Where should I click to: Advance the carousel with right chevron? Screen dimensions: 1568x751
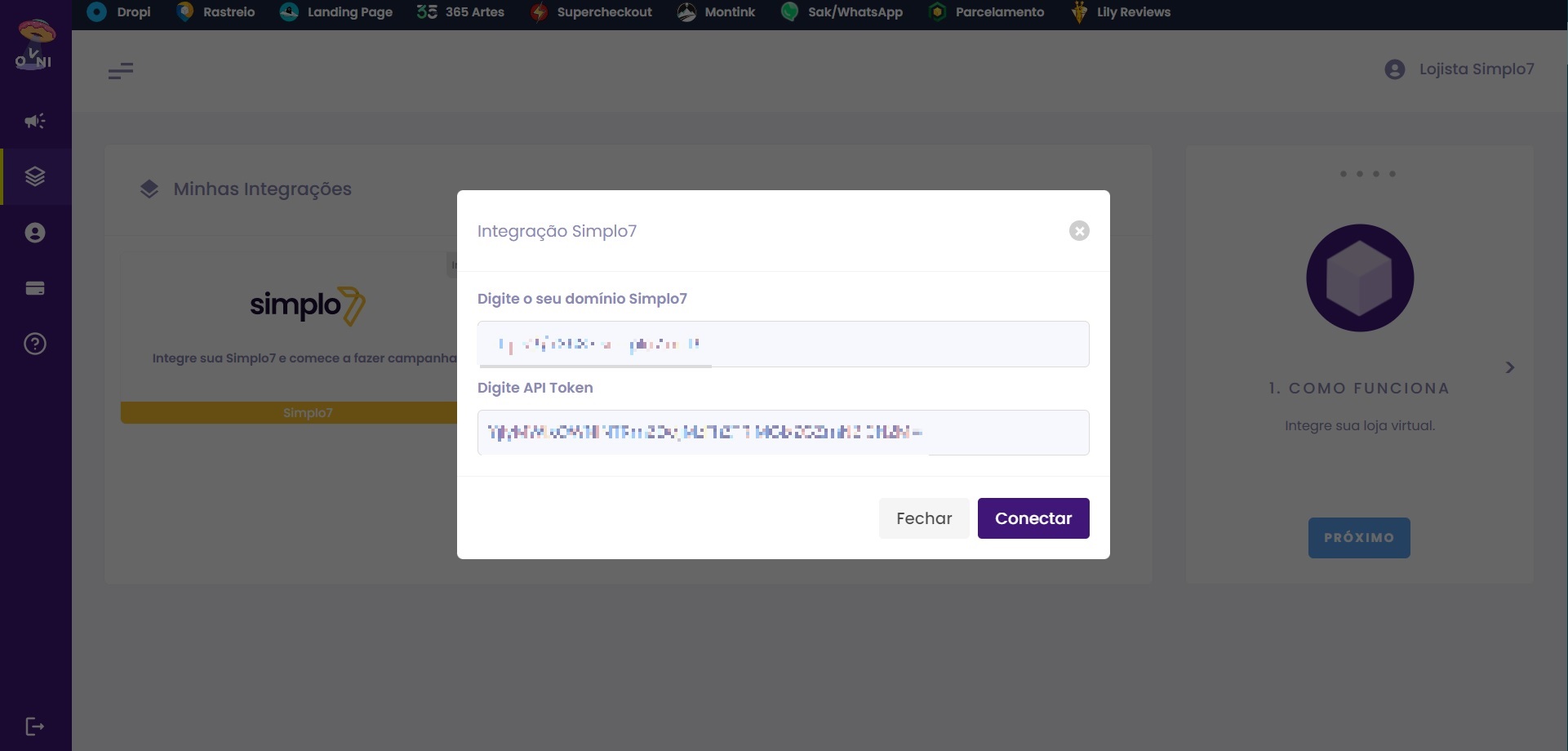[1510, 367]
